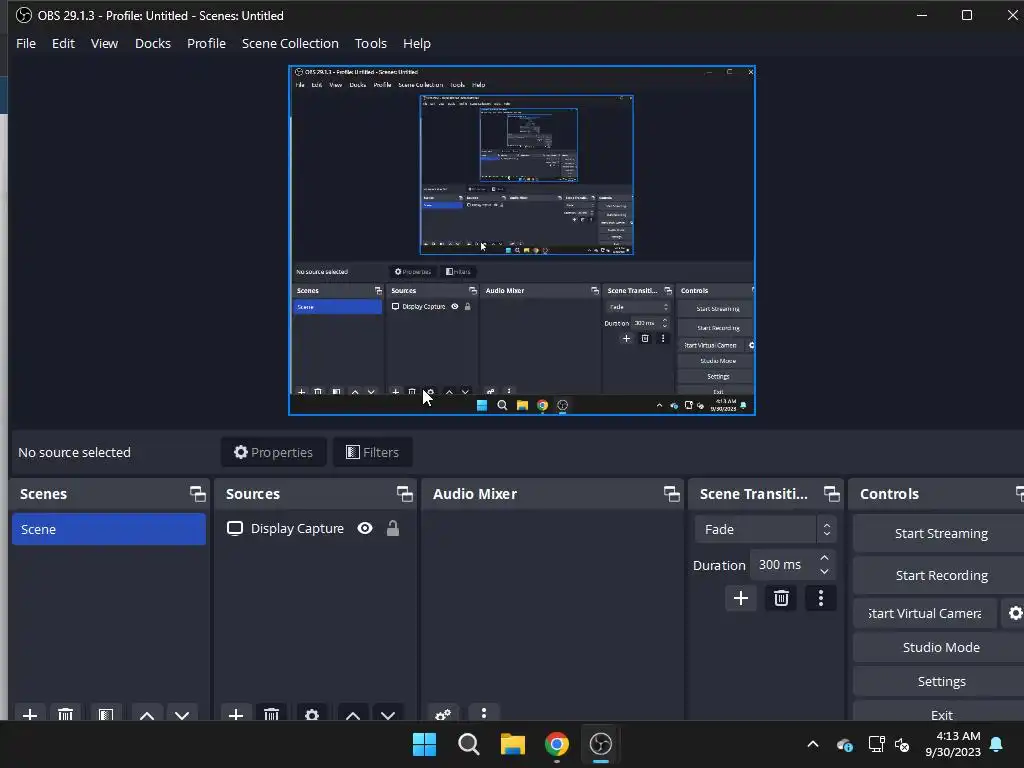Image resolution: width=1024 pixels, height=768 pixels.
Task: Open the Edit menu
Action: [63, 43]
